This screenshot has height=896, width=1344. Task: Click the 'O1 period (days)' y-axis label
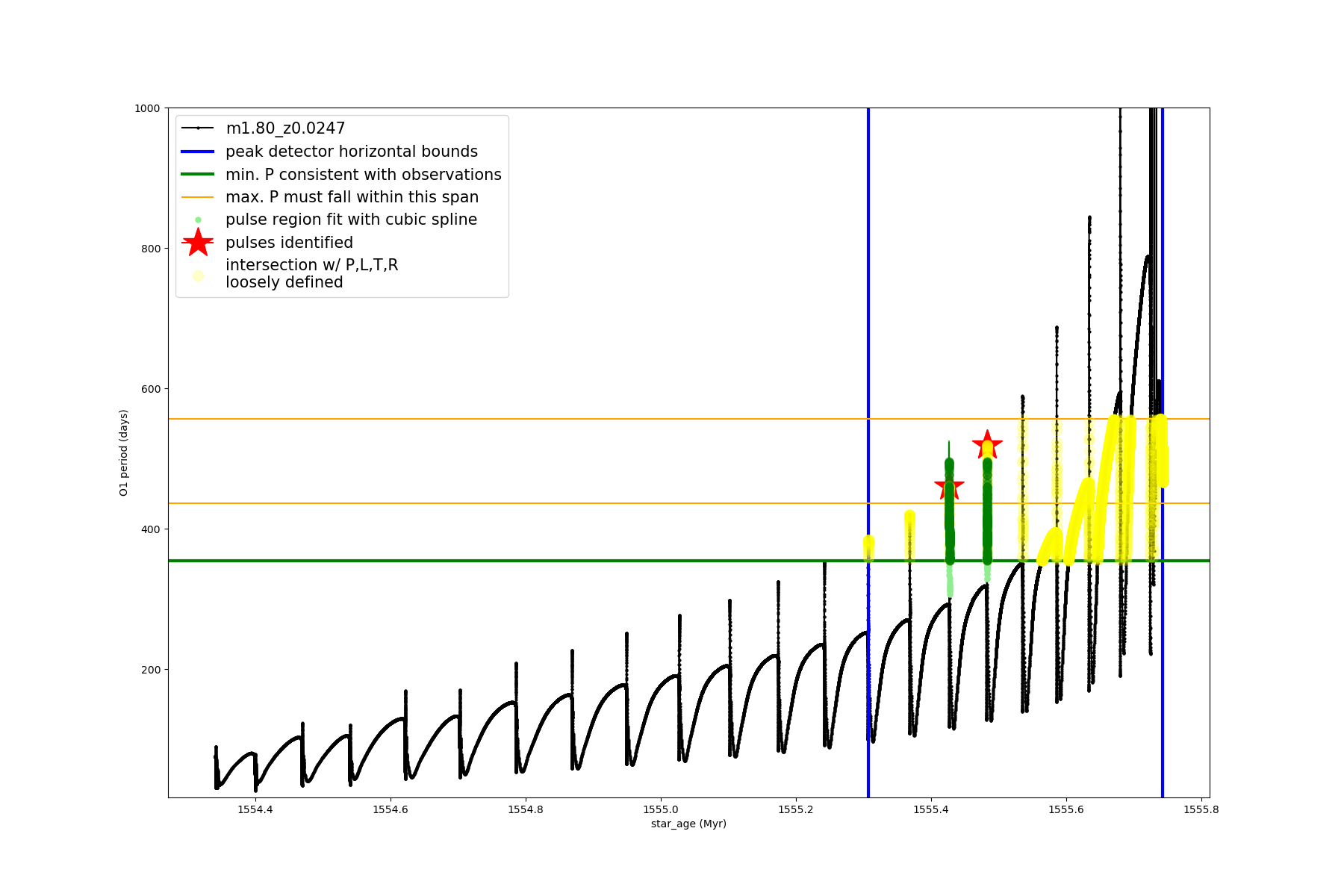[124, 452]
